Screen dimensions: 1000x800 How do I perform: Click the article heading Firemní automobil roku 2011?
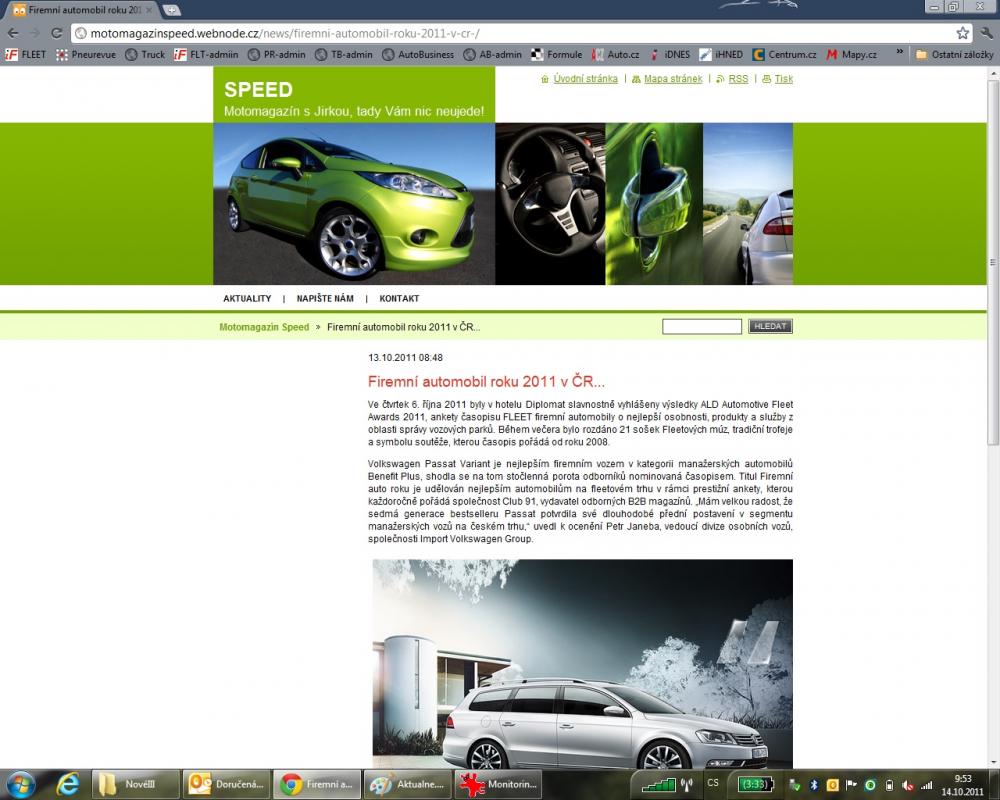(x=486, y=381)
